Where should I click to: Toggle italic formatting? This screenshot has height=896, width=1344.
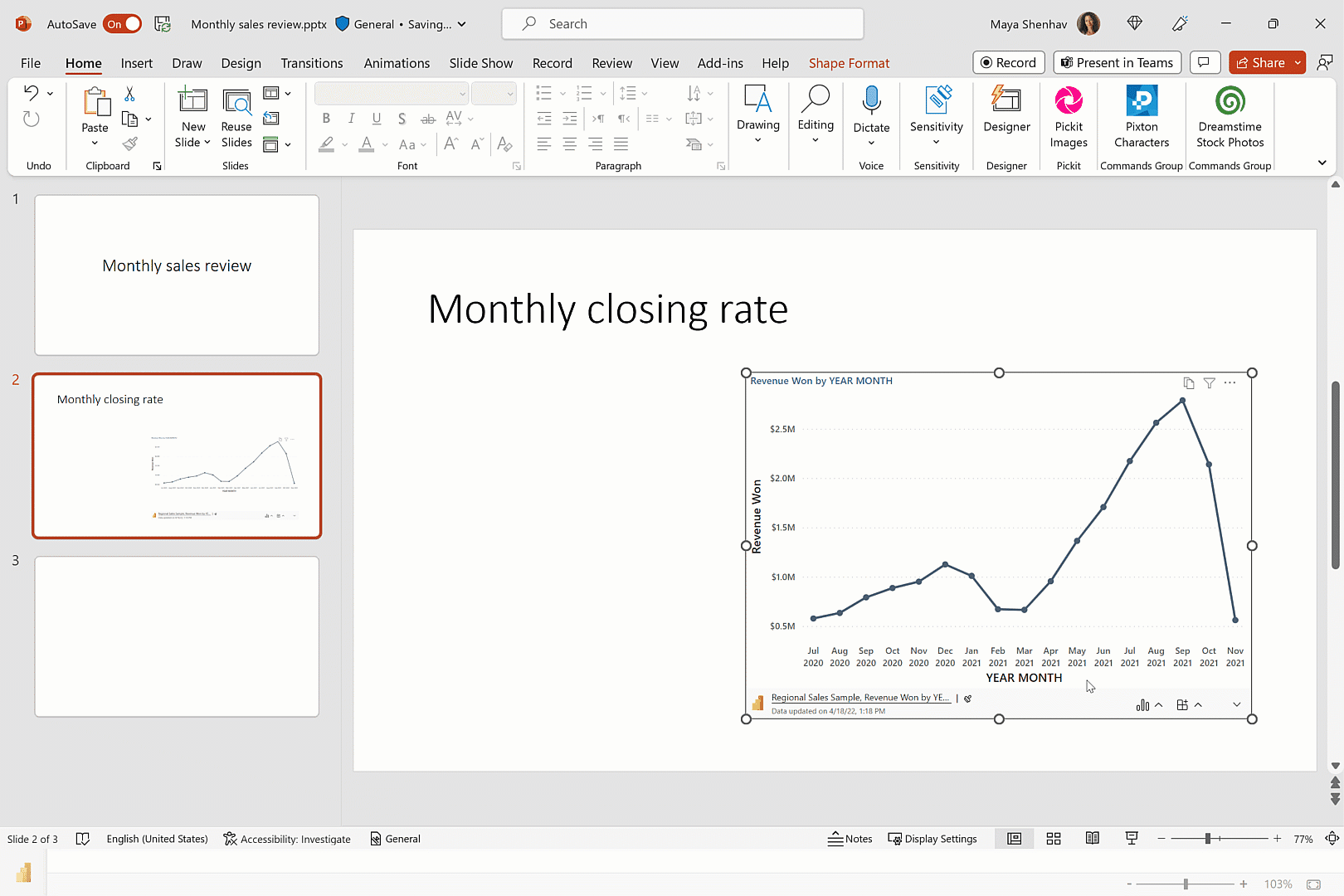click(351, 119)
